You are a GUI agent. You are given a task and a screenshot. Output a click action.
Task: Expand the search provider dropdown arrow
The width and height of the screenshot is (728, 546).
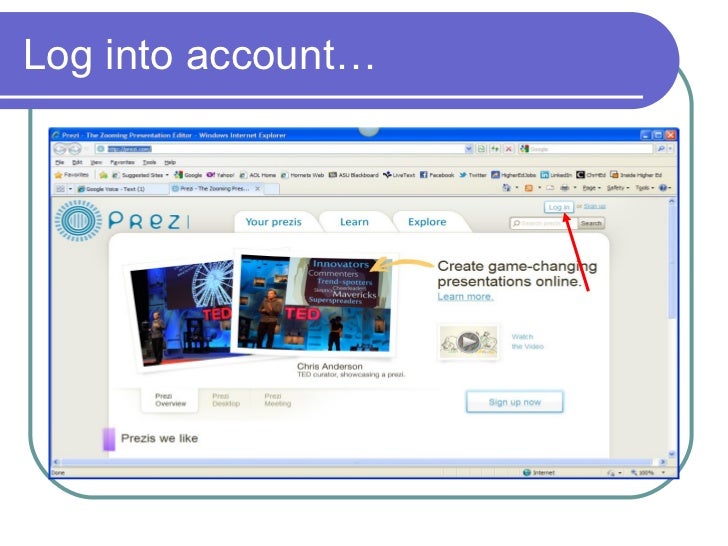(x=670, y=149)
